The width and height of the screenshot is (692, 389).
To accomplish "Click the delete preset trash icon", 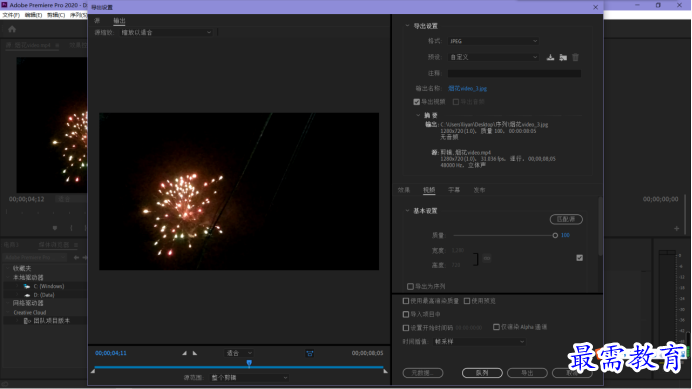I will click(x=575, y=57).
